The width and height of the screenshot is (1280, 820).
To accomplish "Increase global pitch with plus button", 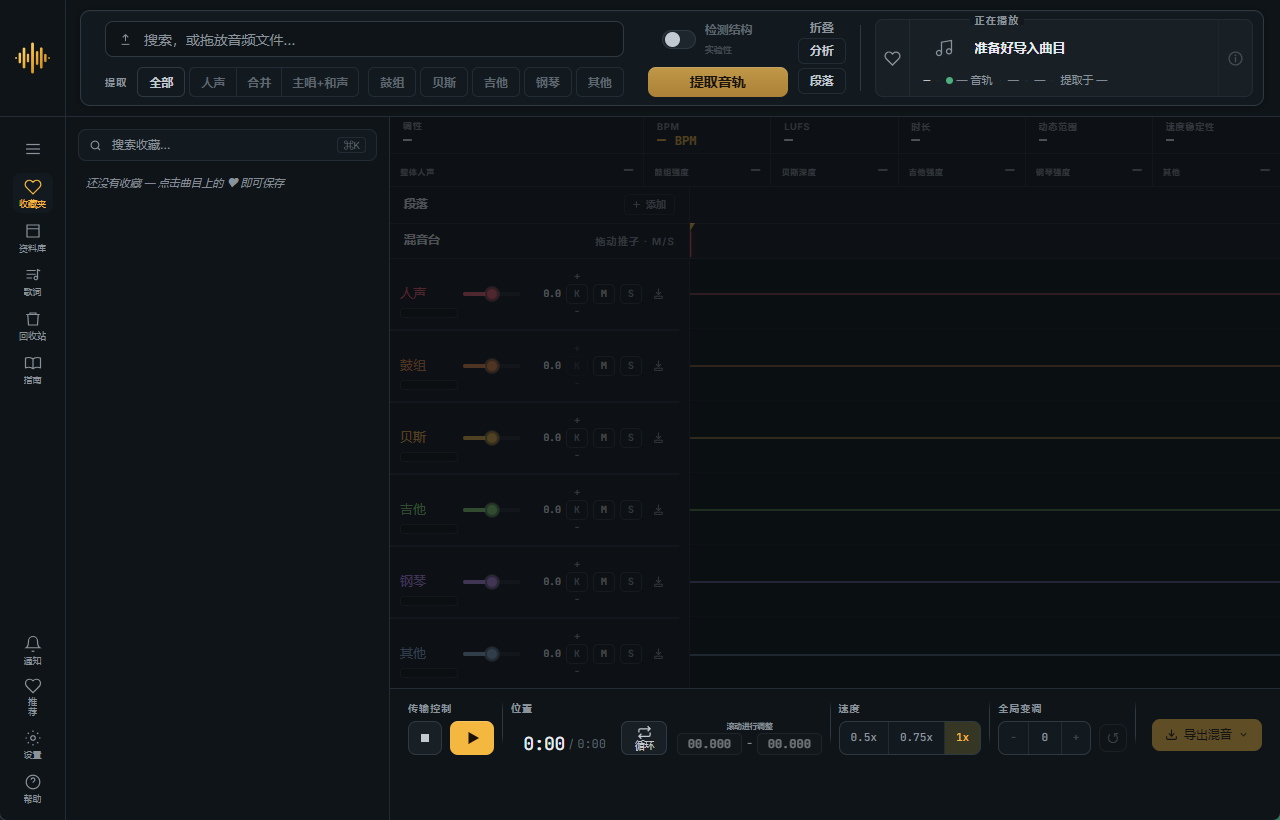I will 1076,738.
